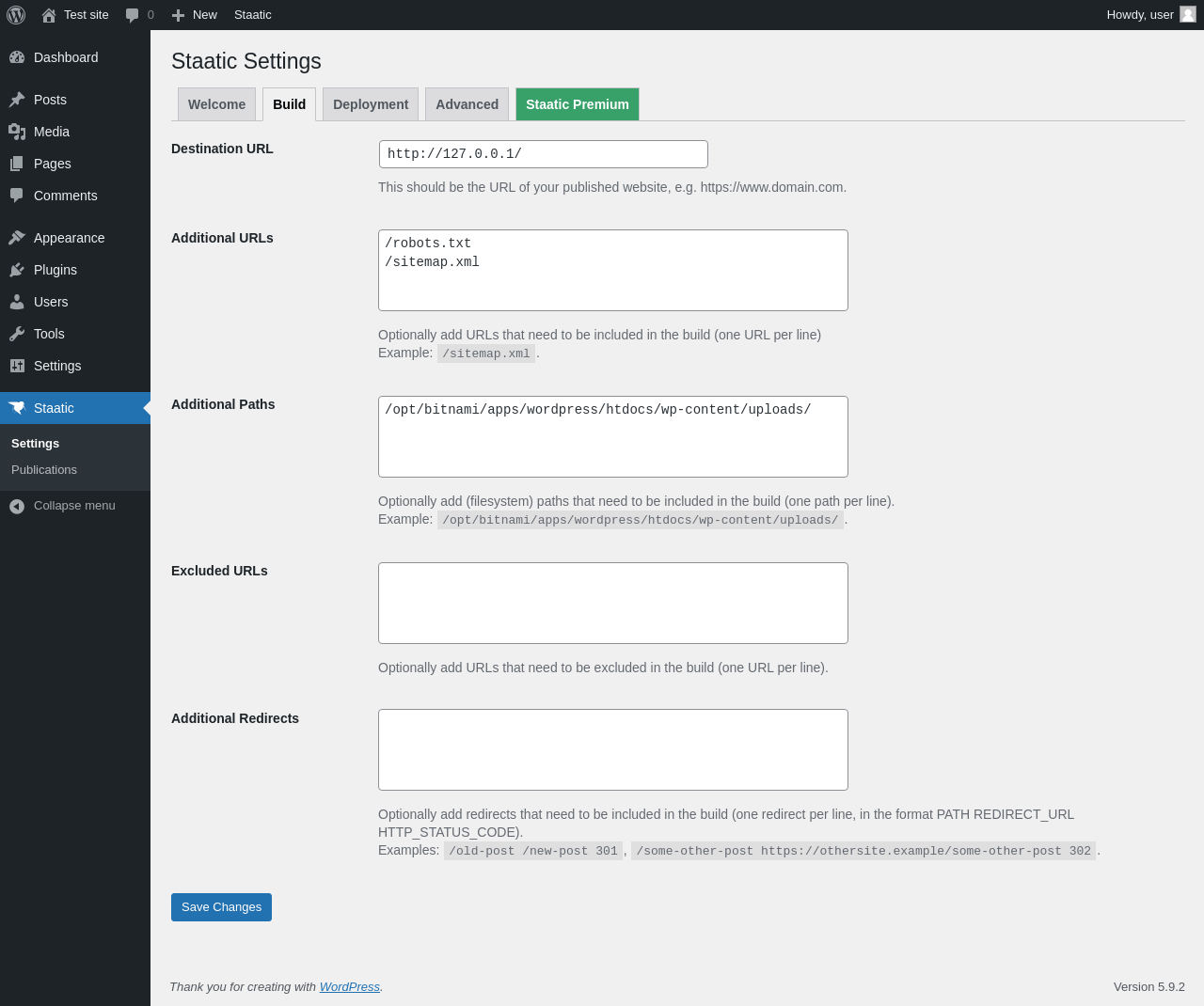
Task: Click the 'Excluded URLs' field label
Action: (x=219, y=571)
